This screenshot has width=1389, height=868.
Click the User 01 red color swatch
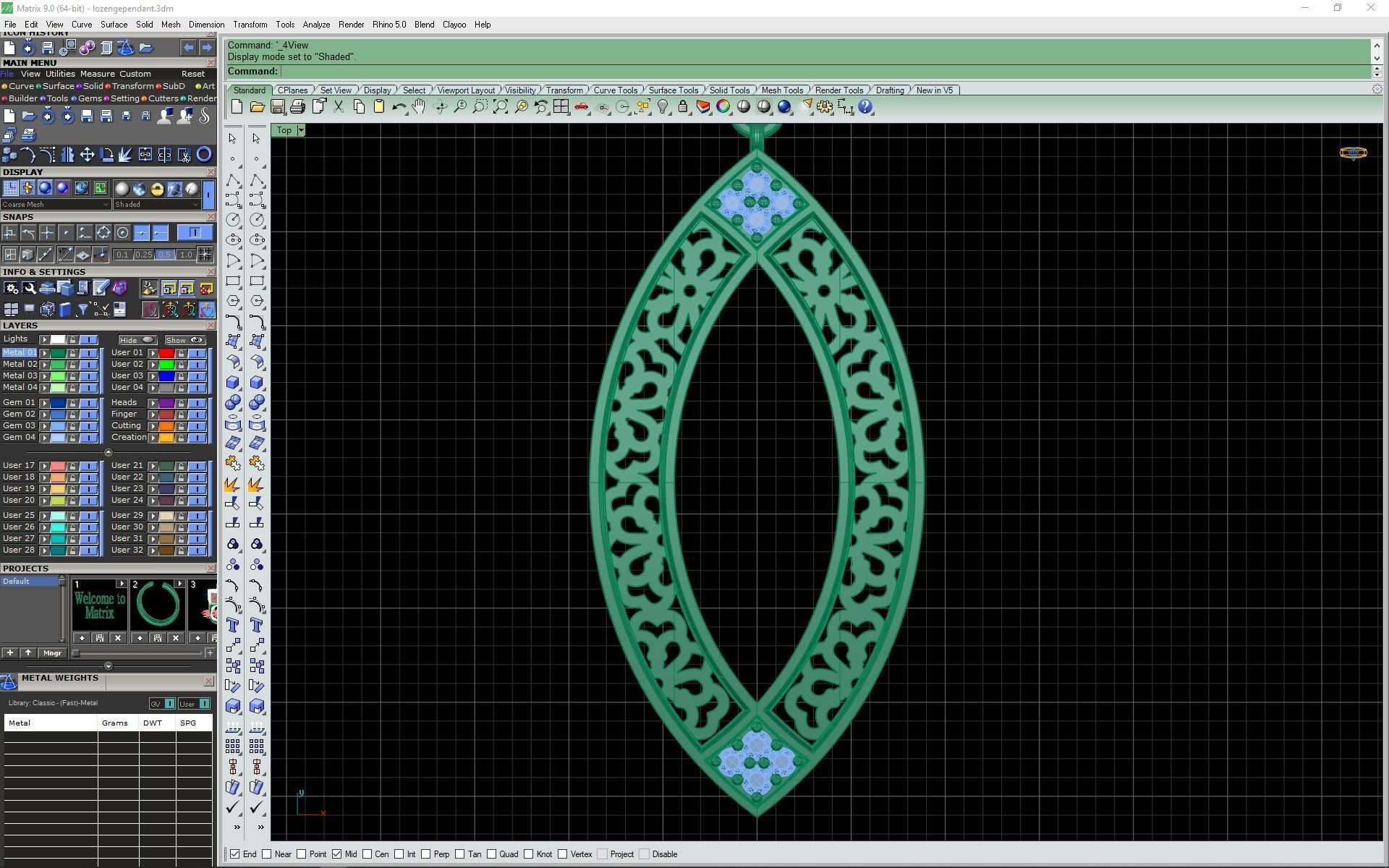point(166,353)
